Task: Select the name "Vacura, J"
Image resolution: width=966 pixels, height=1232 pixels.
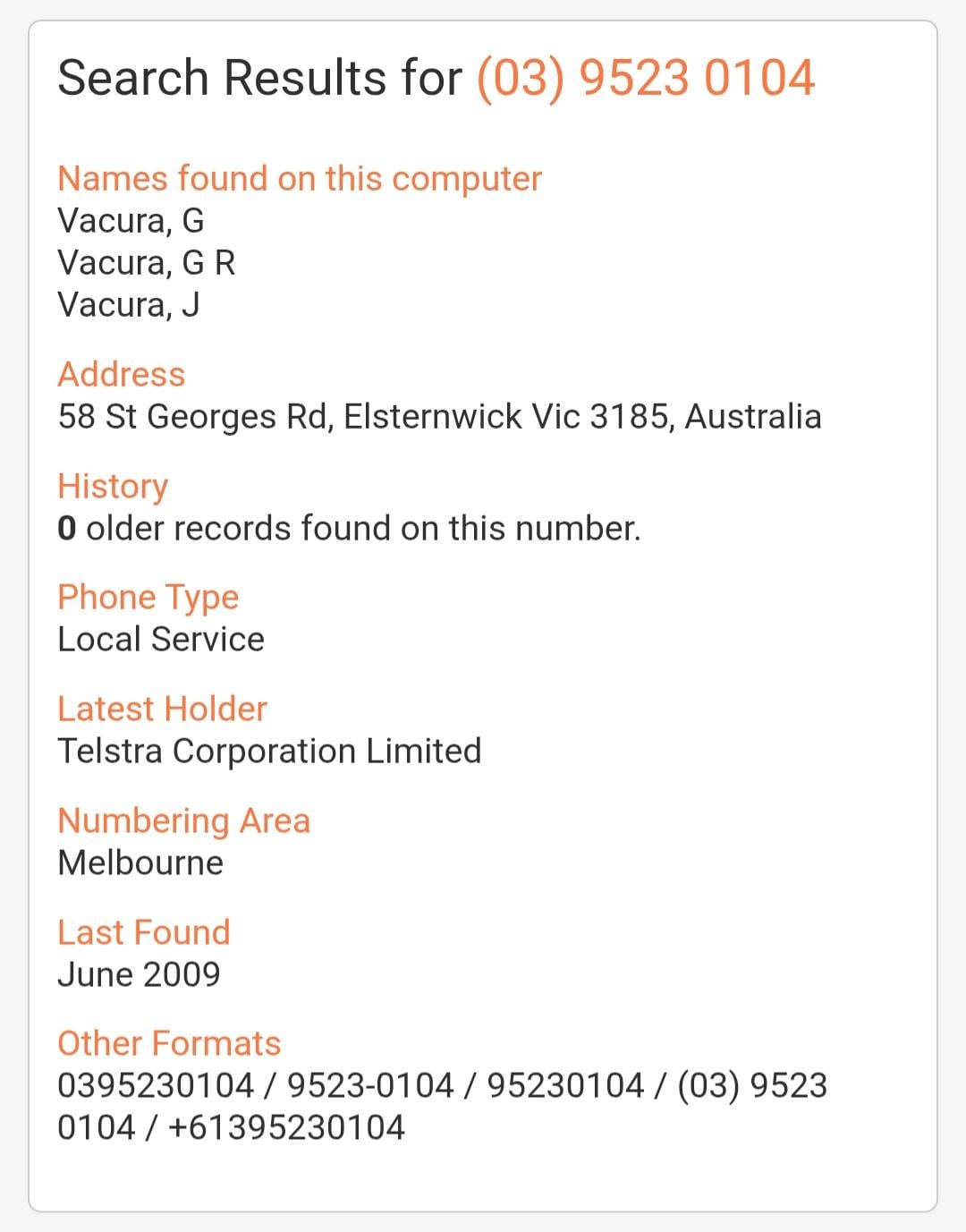Action: (129, 305)
